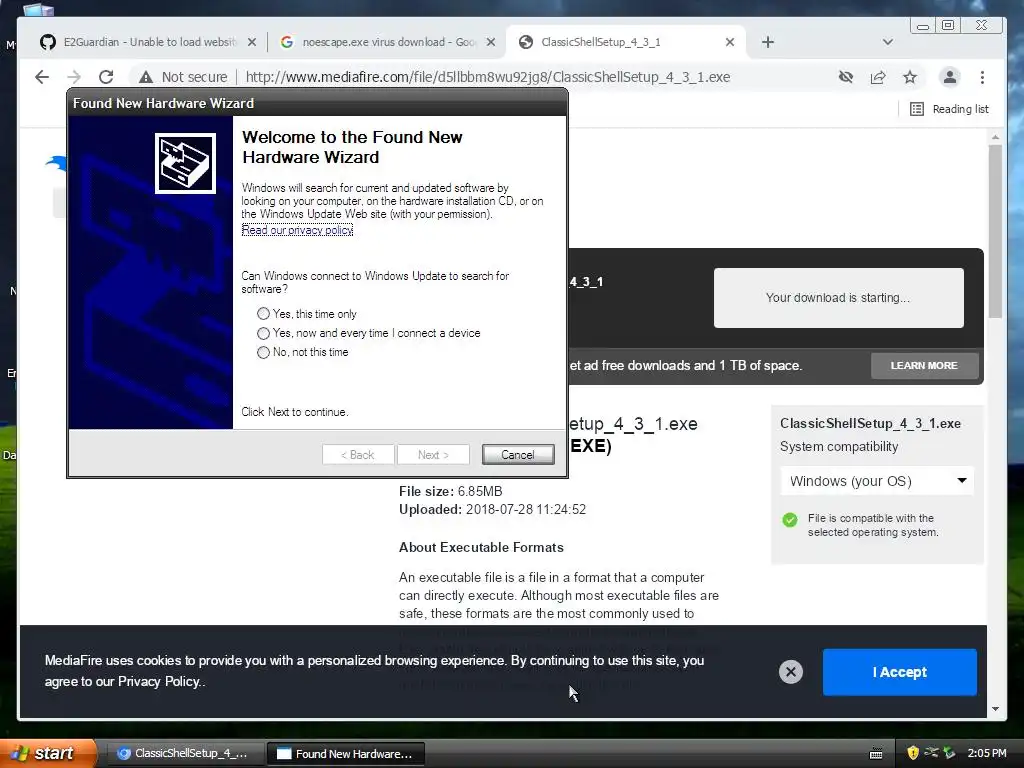Select 'Yes, this time only' option
The image size is (1024, 768).
click(263, 314)
